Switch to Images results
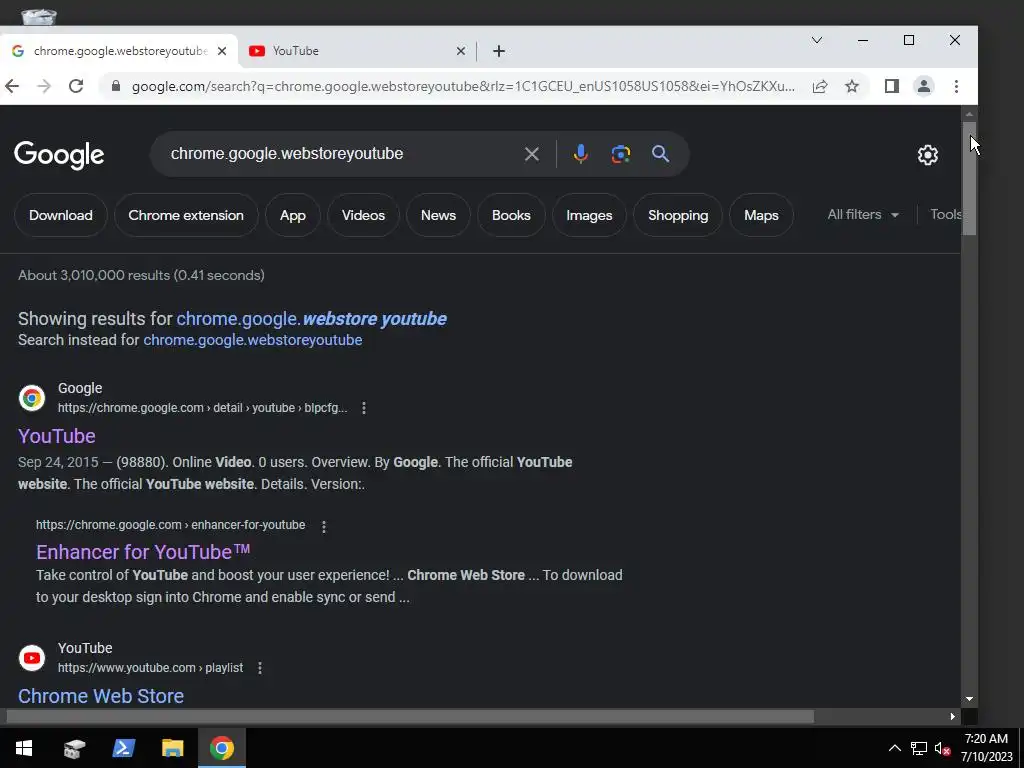This screenshot has width=1024, height=768. tap(589, 216)
